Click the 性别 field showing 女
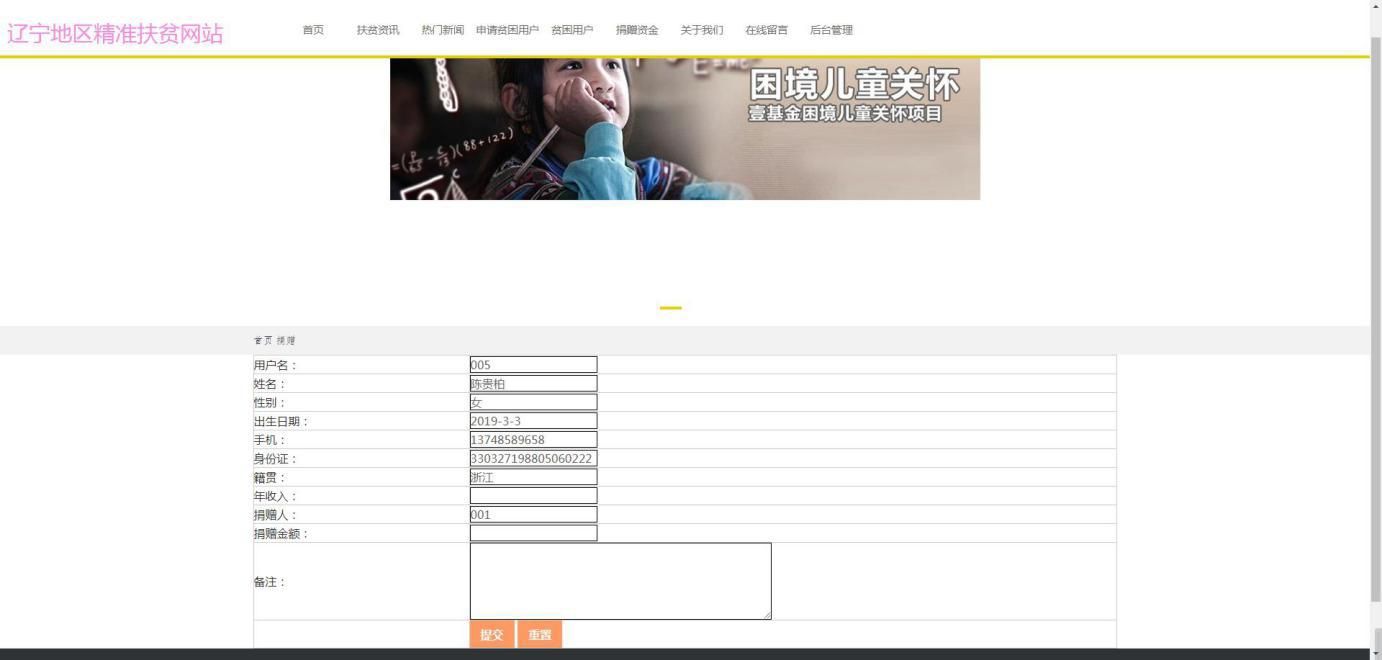Screen dimensions: 1382x660 click(533, 402)
